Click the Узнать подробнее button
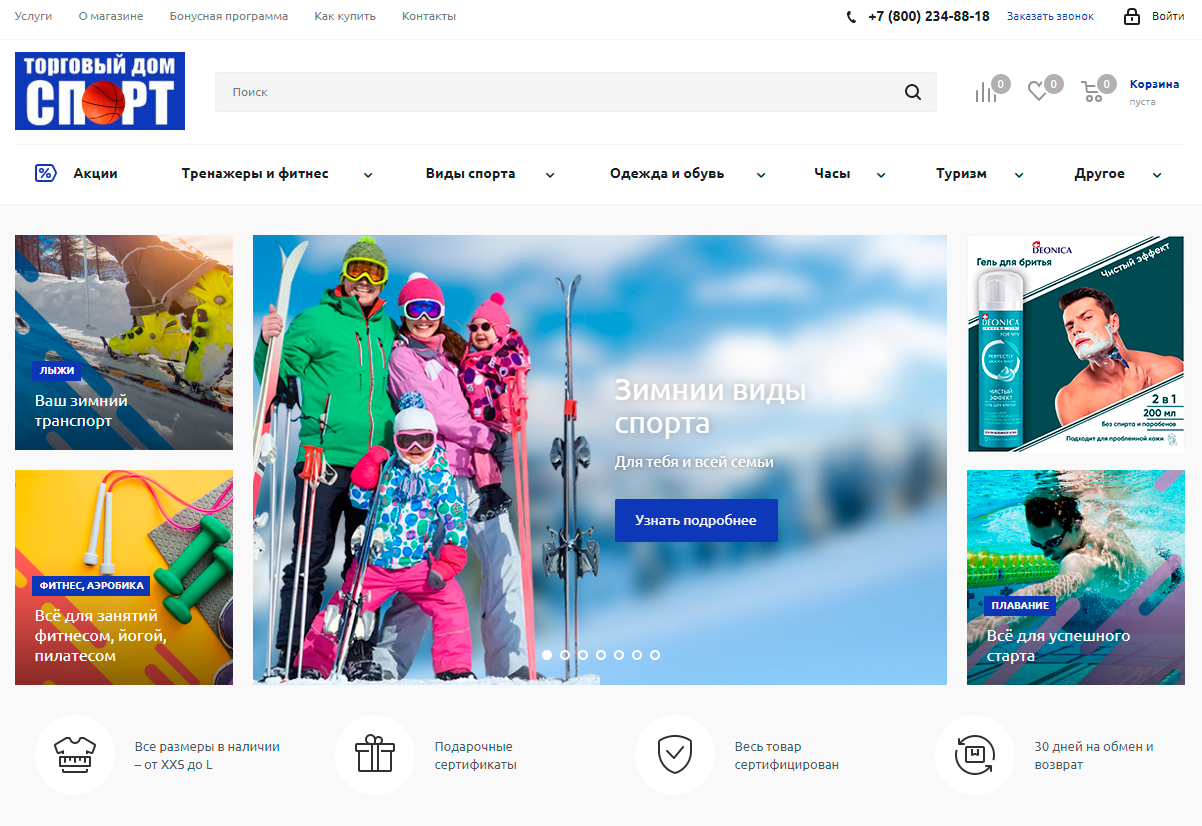 (x=696, y=520)
